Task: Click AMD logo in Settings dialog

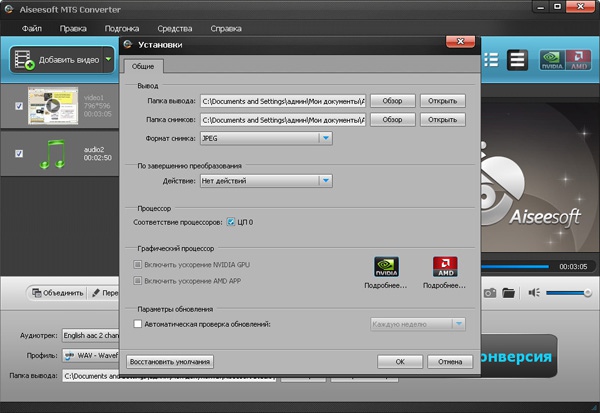Action: click(445, 266)
